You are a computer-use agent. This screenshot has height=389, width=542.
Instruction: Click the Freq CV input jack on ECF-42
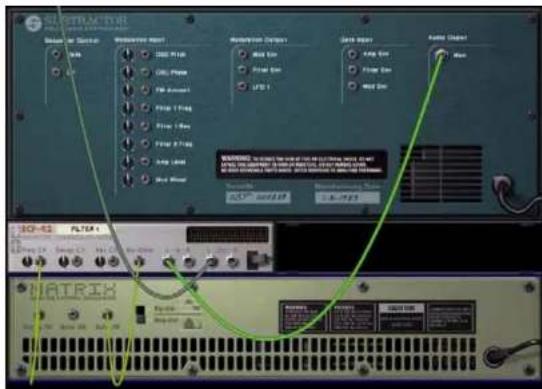[41, 262]
